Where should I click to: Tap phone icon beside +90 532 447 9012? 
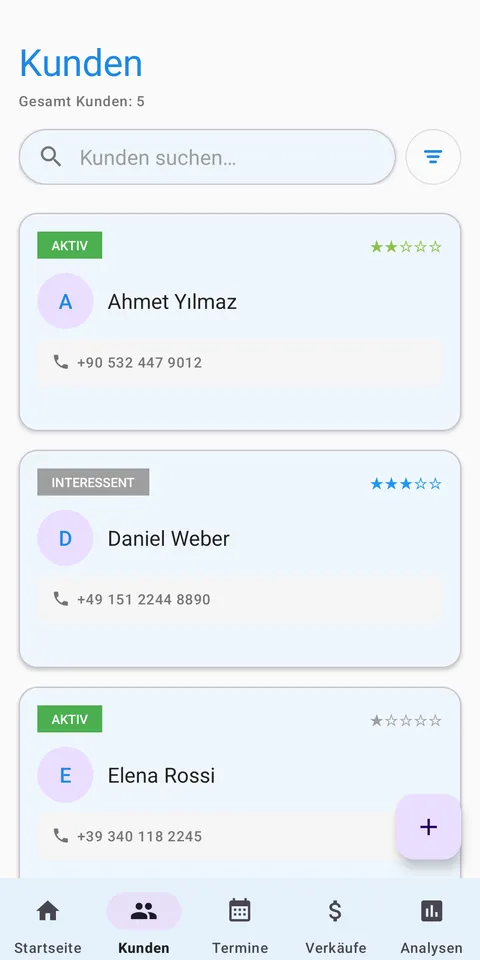(61, 362)
